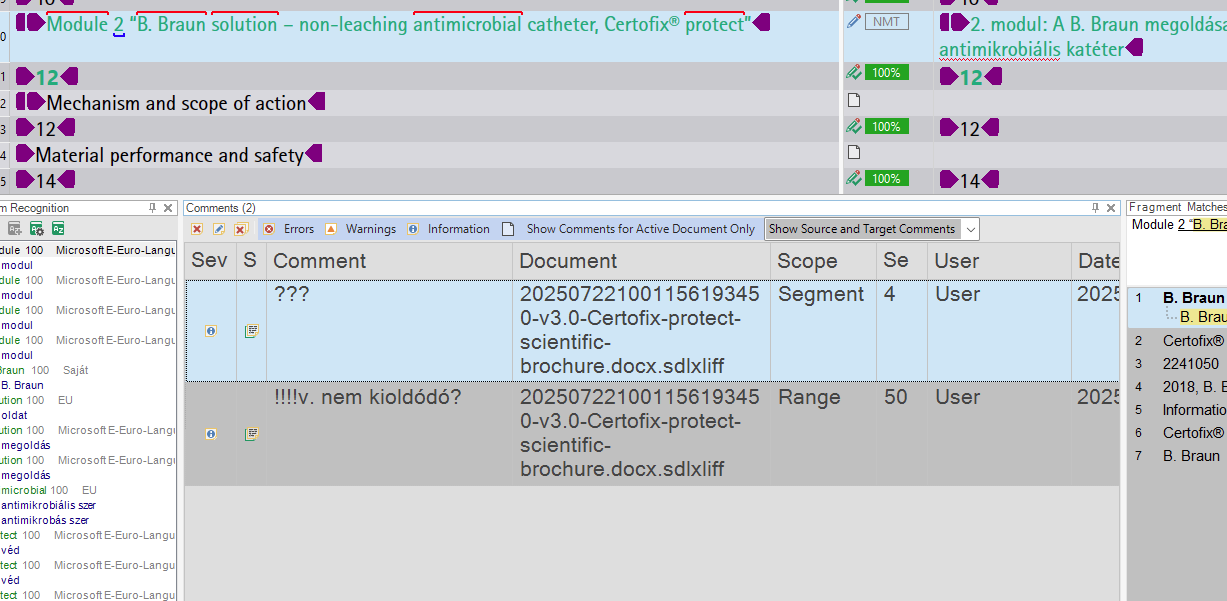
Task: Click the Se column header
Action: point(902,261)
